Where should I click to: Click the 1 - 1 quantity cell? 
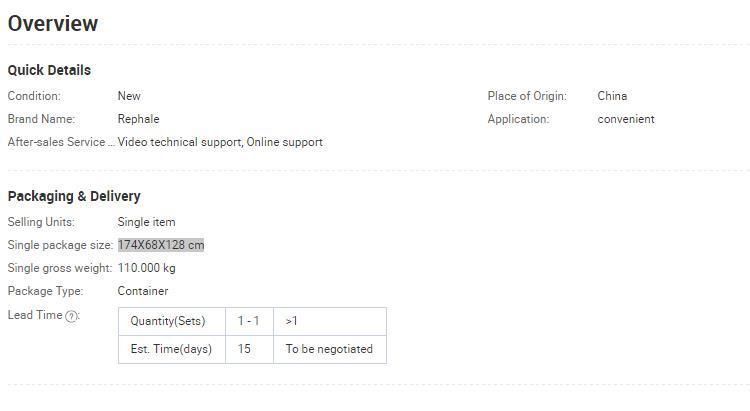coord(249,322)
